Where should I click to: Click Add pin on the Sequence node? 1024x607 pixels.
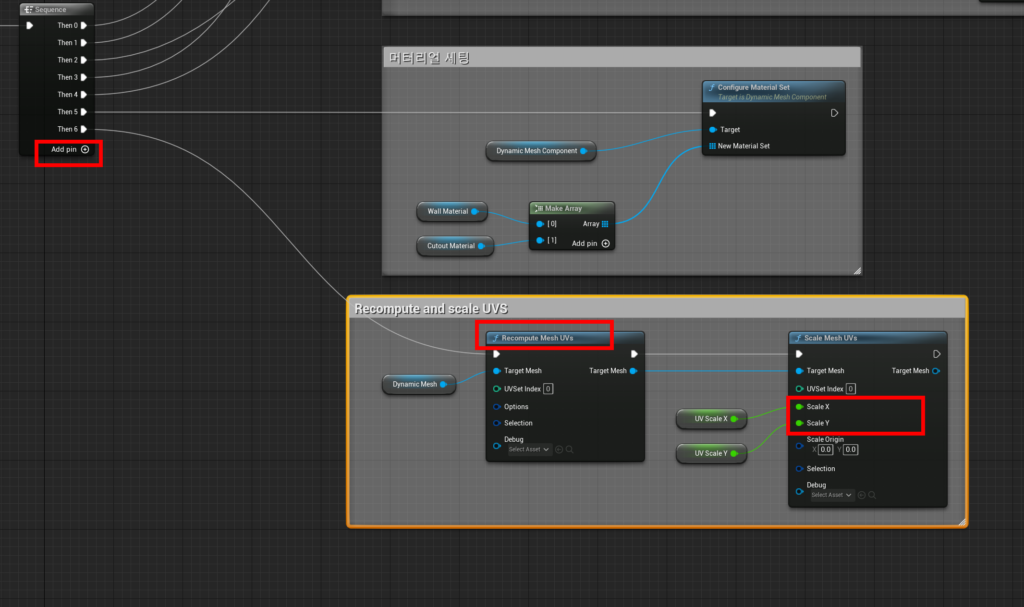pyautogui.click(x=70, y=149)
